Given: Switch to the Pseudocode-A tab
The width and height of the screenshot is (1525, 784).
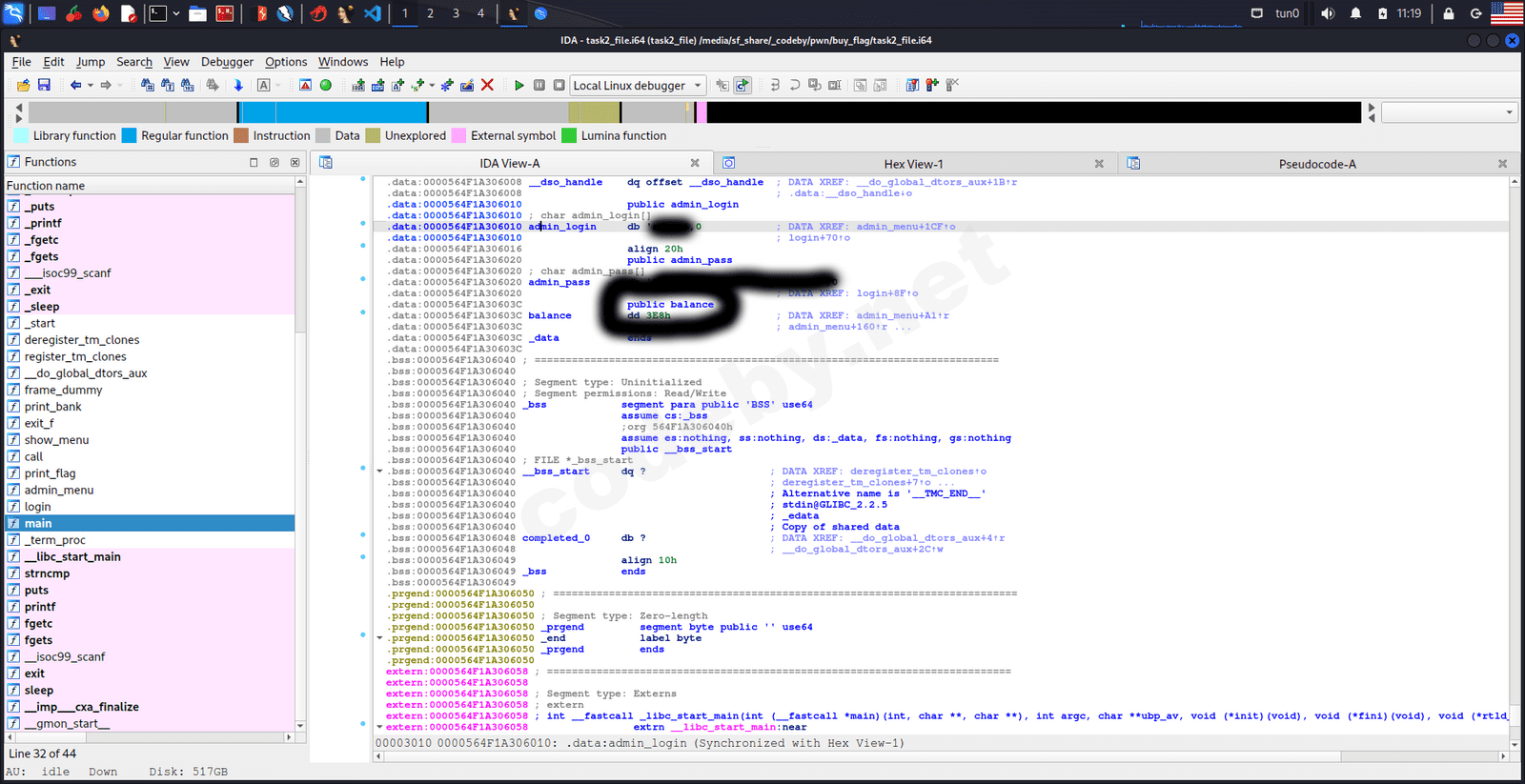Looking at the screenshot, I should coord(1317,164).
